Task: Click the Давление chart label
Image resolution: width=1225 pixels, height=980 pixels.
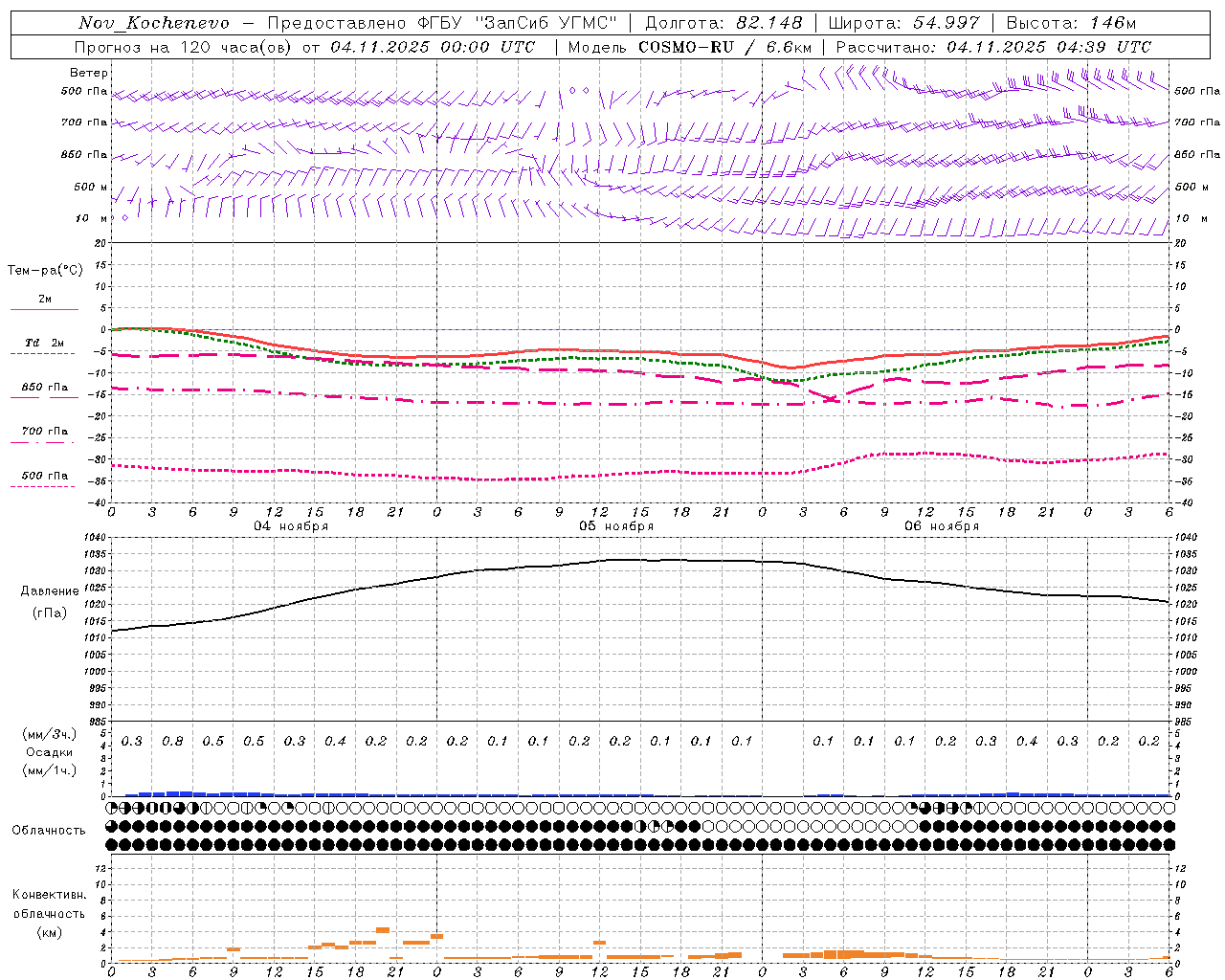Action: (50, 591)
